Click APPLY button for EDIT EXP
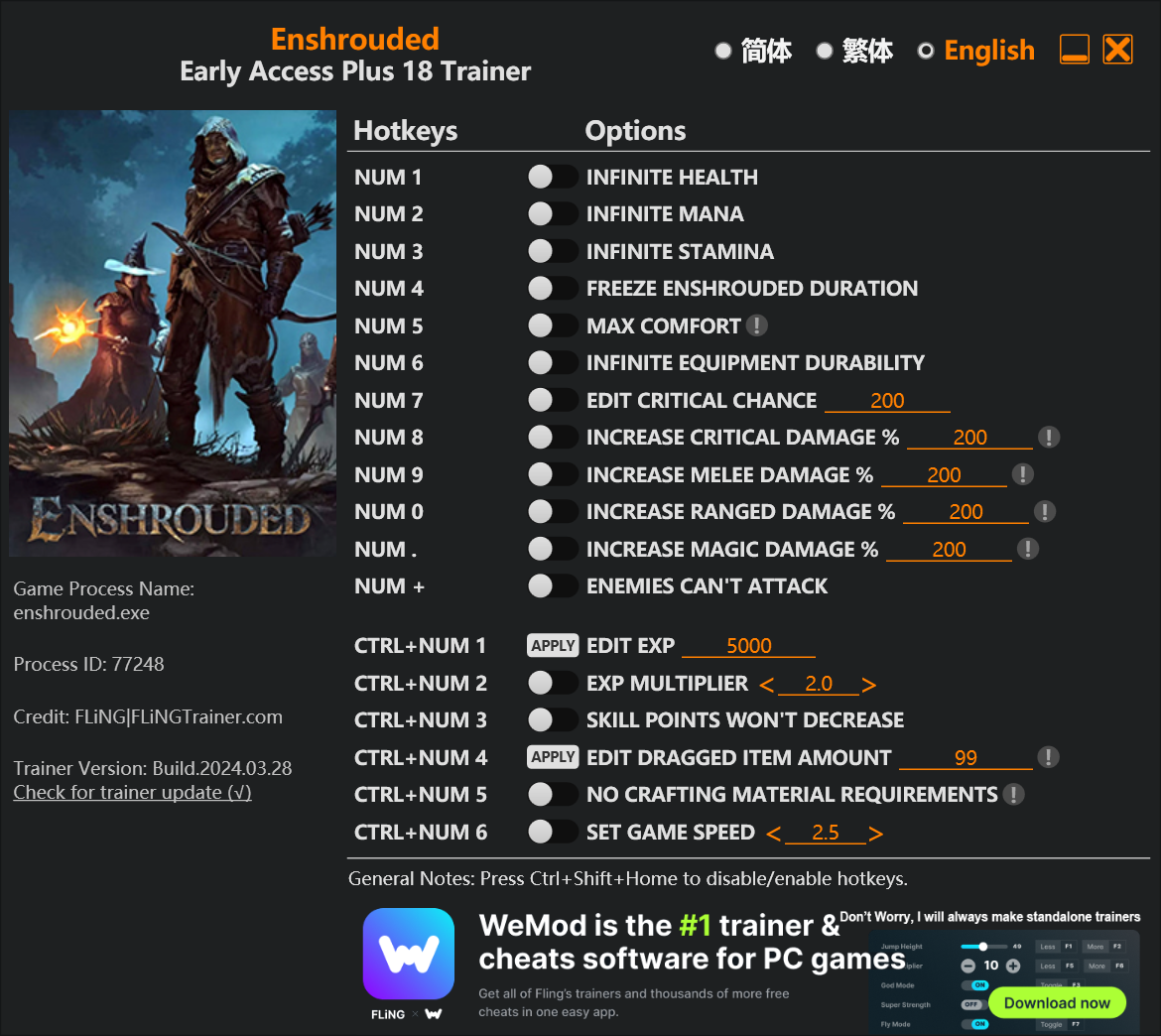This screenshot has width=1161, height=1036. (x=553, y=646)
